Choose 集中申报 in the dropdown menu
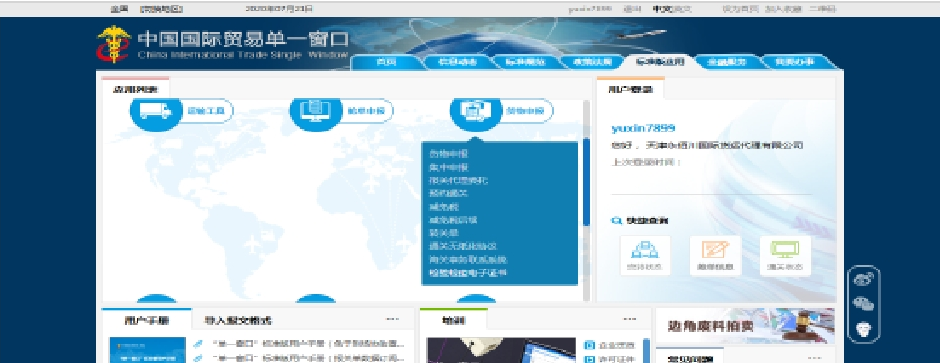940x363 pixels. [448, 167]
